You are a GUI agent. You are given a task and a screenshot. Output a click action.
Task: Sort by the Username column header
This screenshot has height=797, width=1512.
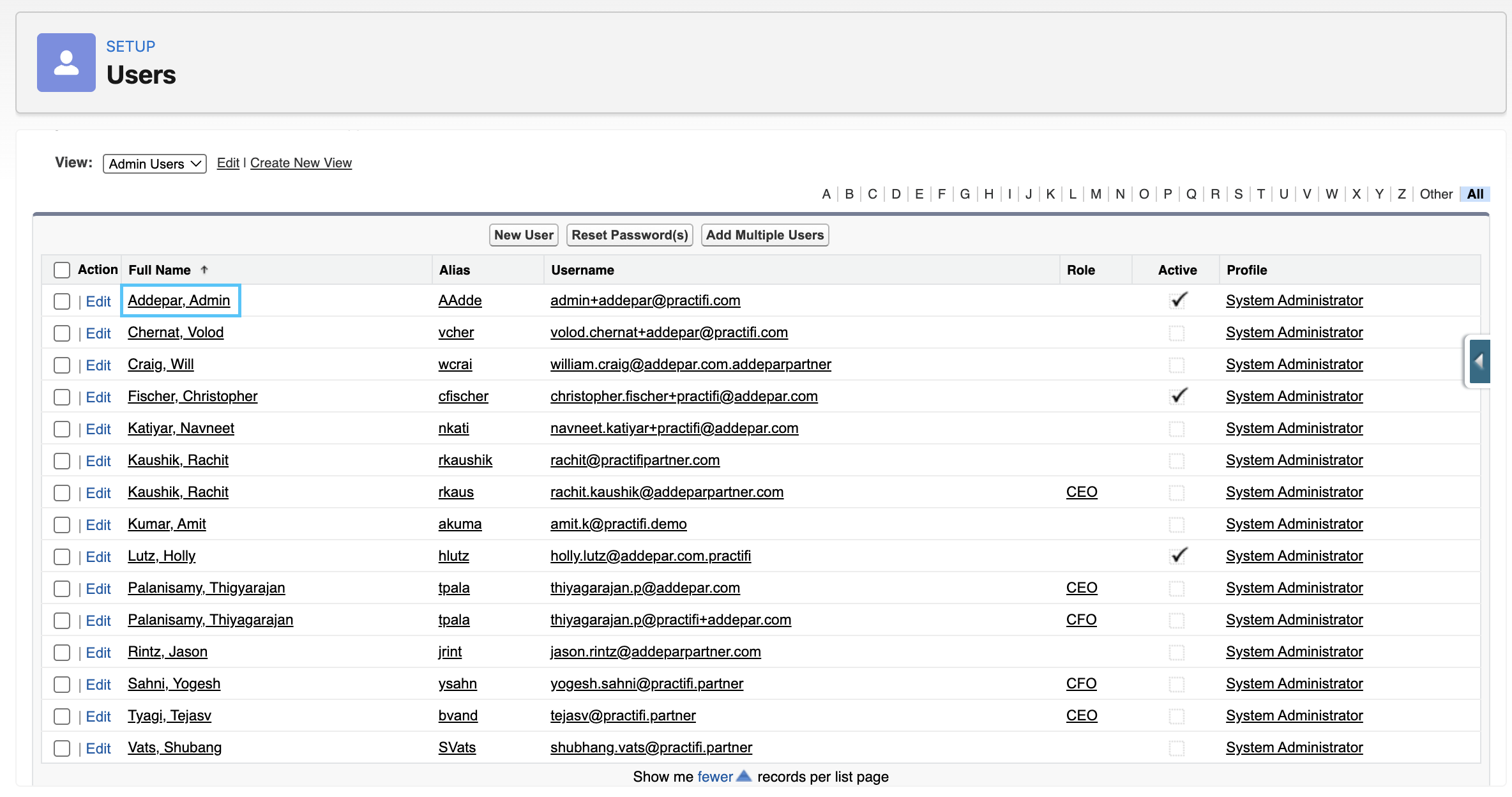pyautogui.click(x=582, y=270)
